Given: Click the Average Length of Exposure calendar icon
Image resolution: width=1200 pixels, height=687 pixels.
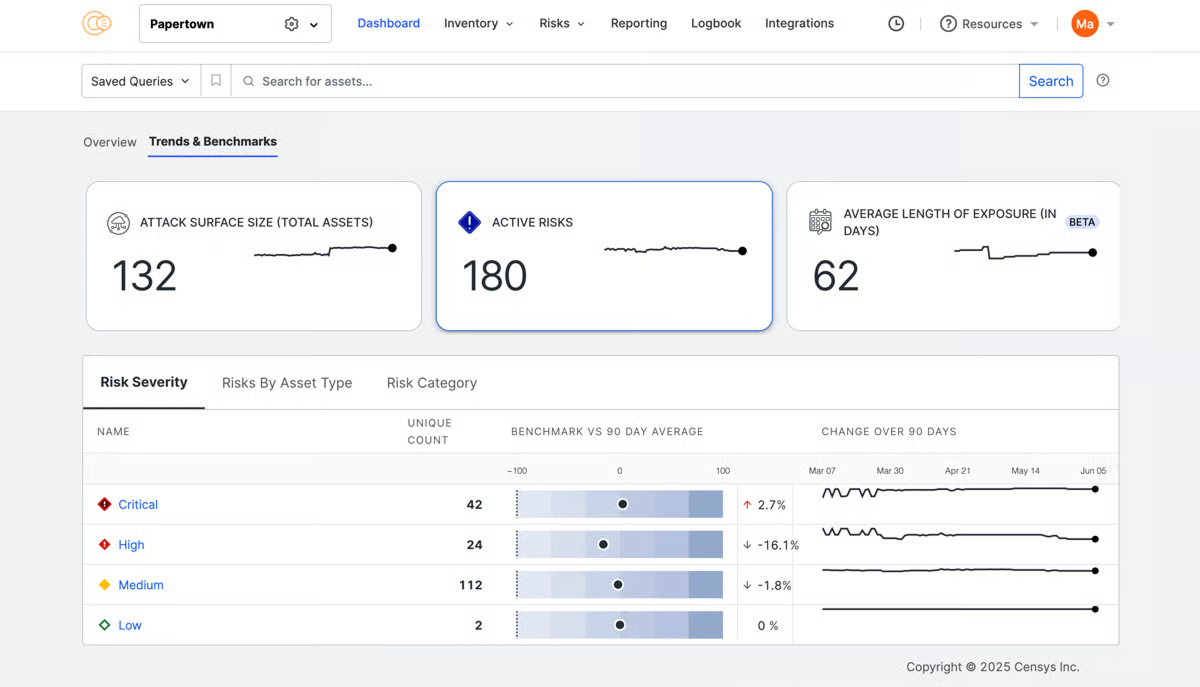Looking at the screenshot, I should 820,222.
